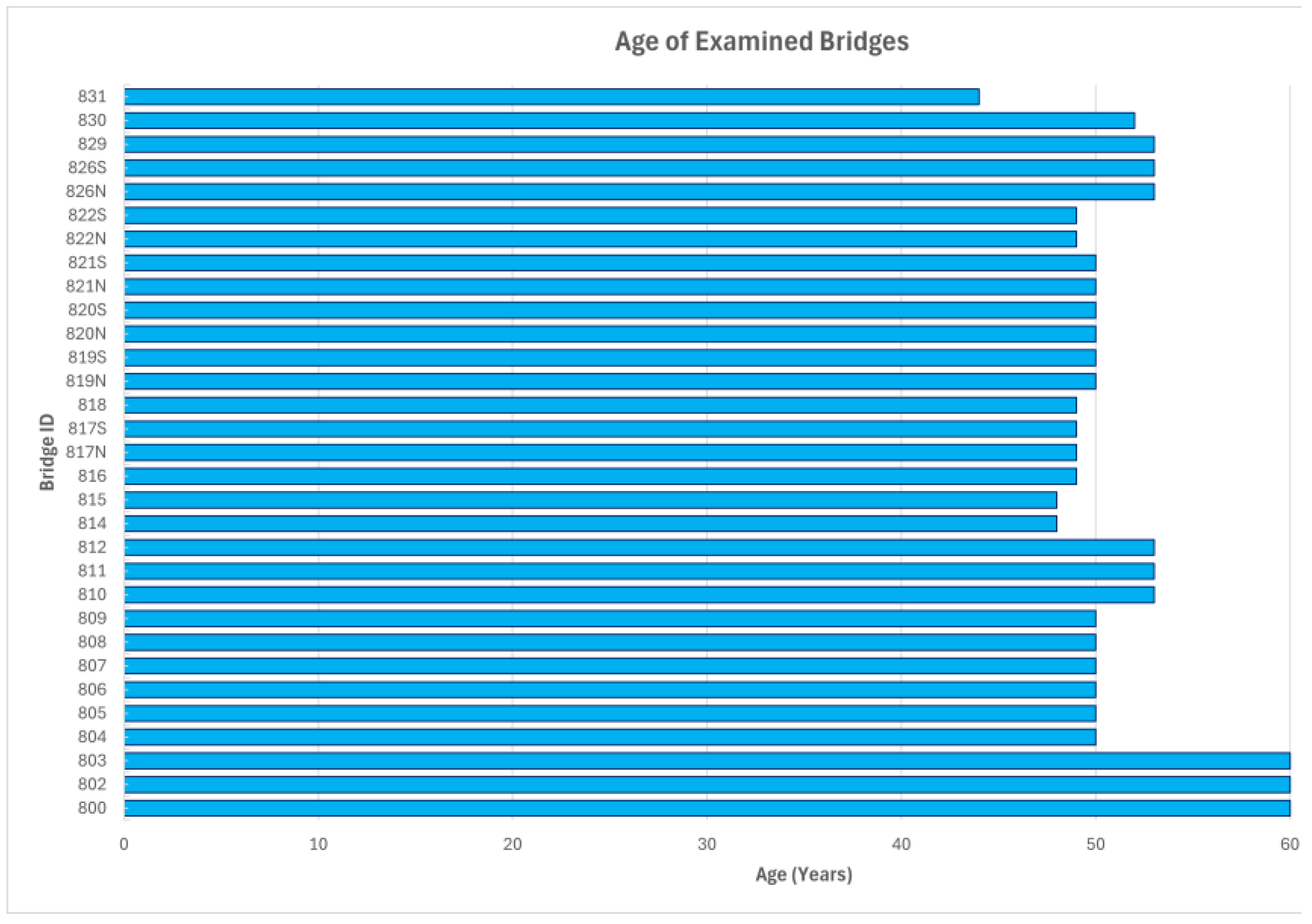Select the bar for bridge 819S
Viewport: 1312px width, 924px height.
pos(610,358)
